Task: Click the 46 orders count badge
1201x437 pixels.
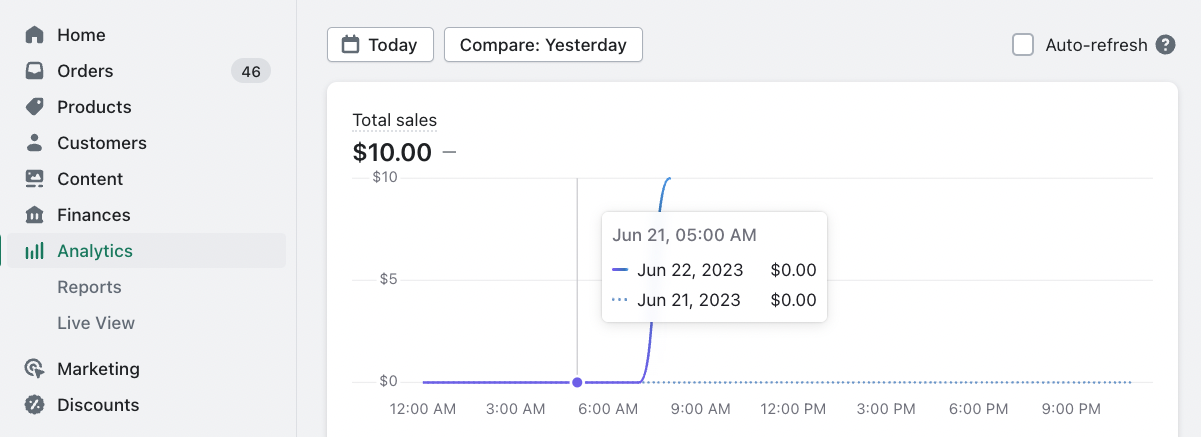Action: tap(251, 71)
